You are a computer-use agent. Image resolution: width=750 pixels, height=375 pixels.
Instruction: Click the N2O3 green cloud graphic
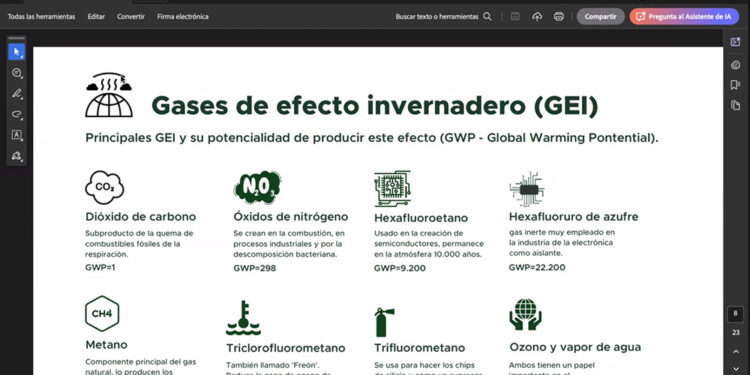click(x=258, y=187)
